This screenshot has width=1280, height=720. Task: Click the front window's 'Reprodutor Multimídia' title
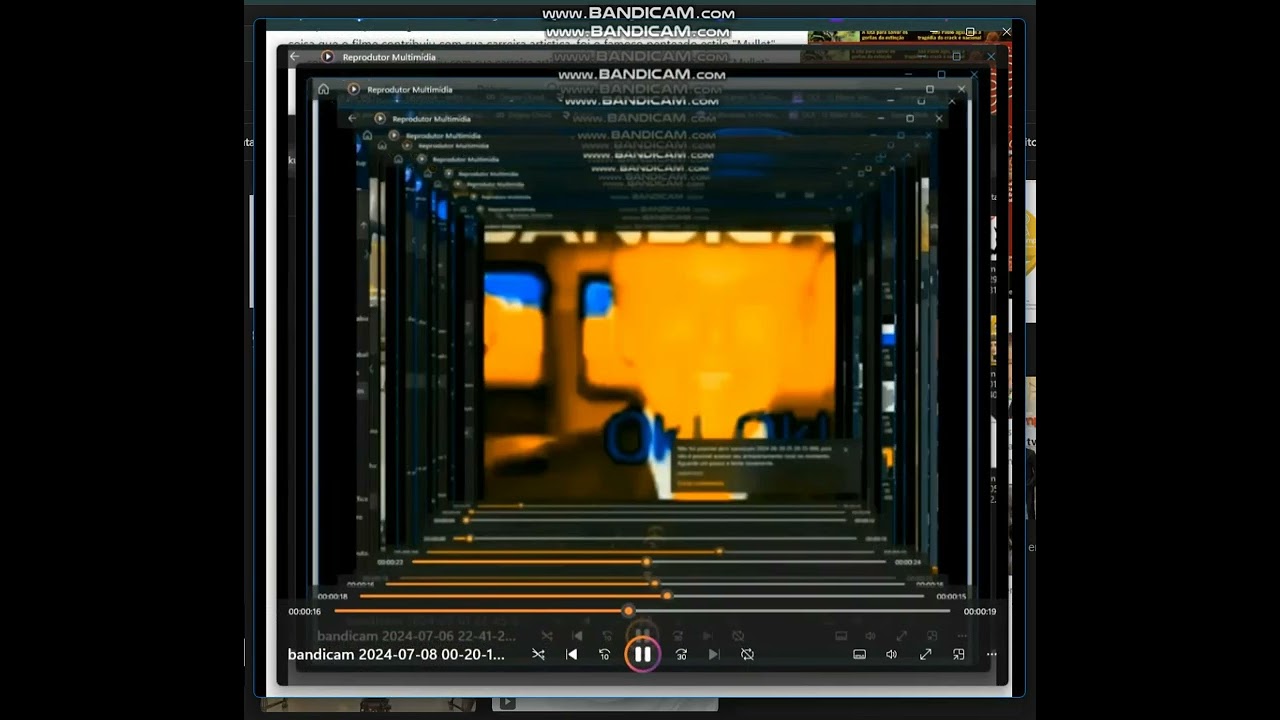tap(389, 57)
